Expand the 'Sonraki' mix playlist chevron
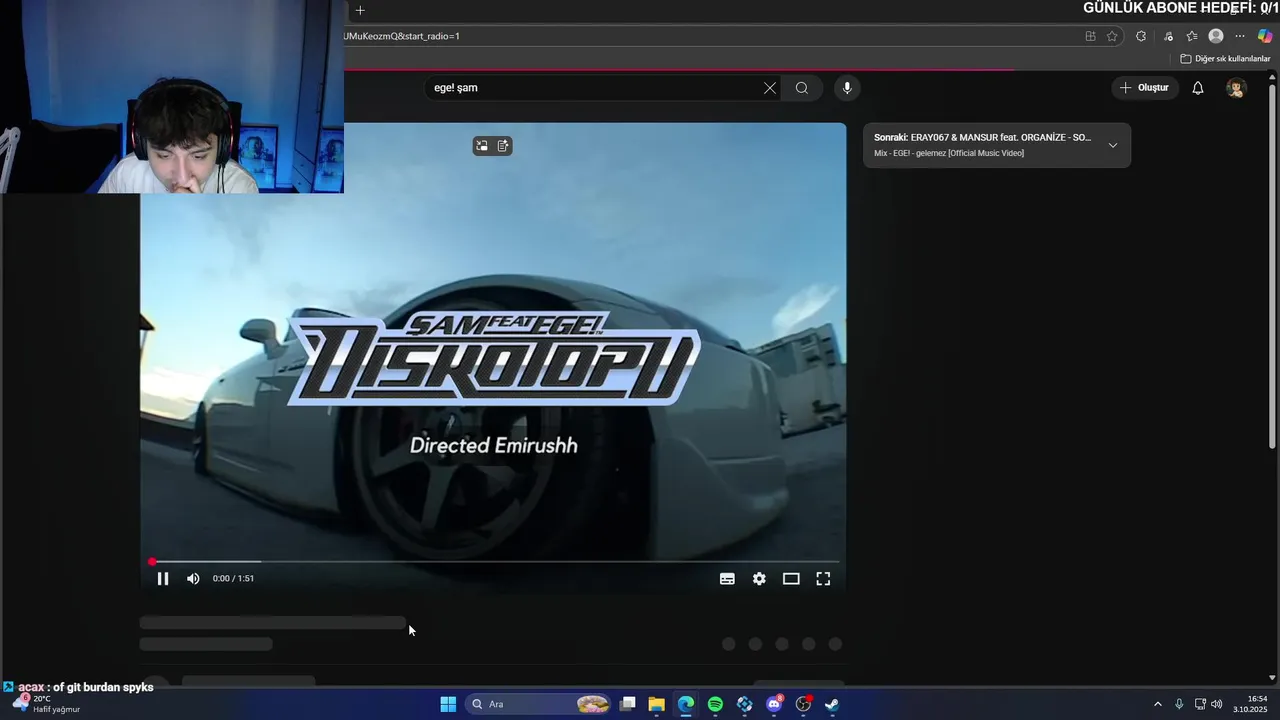The width and height of the screenshot is (1280, 720). tap(1113, 145)
